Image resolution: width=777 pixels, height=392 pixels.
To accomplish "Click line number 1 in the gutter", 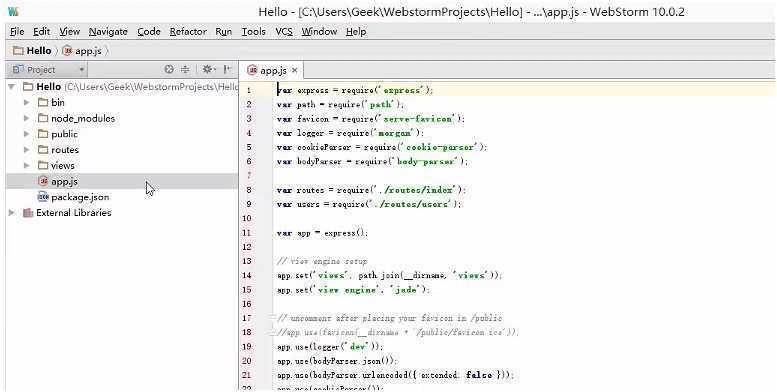I will 249,91.
